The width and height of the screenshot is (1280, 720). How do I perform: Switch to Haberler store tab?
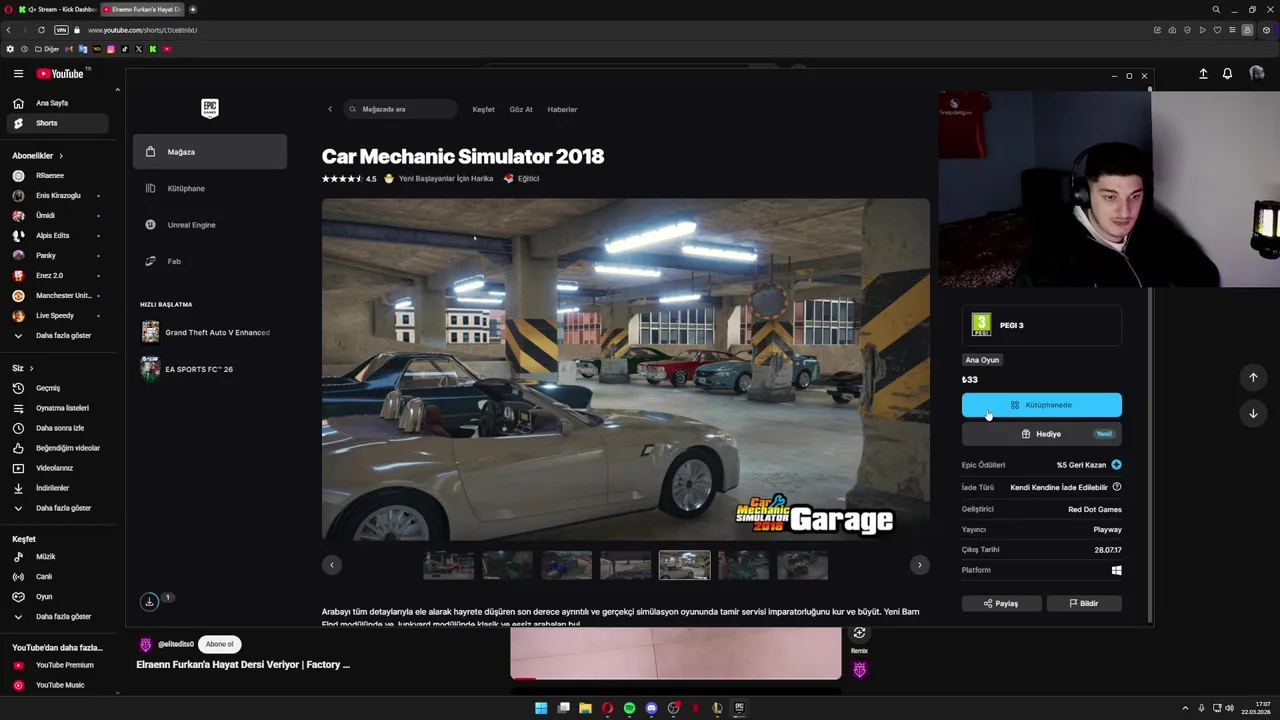[x=562, y=109]
